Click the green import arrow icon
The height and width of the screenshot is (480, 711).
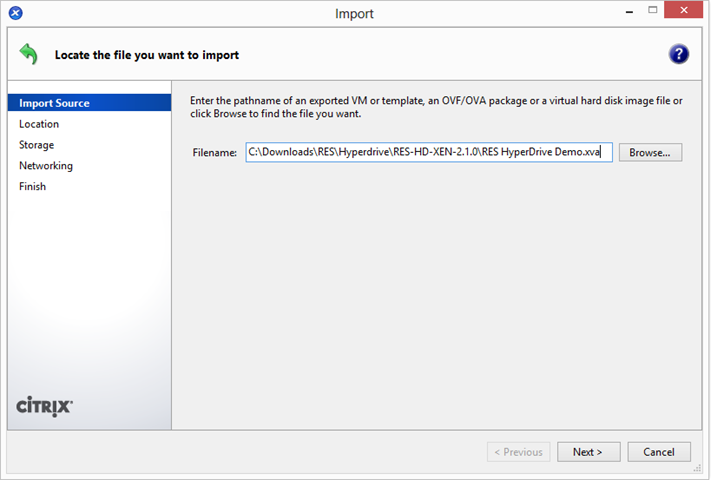click(29, 54)
